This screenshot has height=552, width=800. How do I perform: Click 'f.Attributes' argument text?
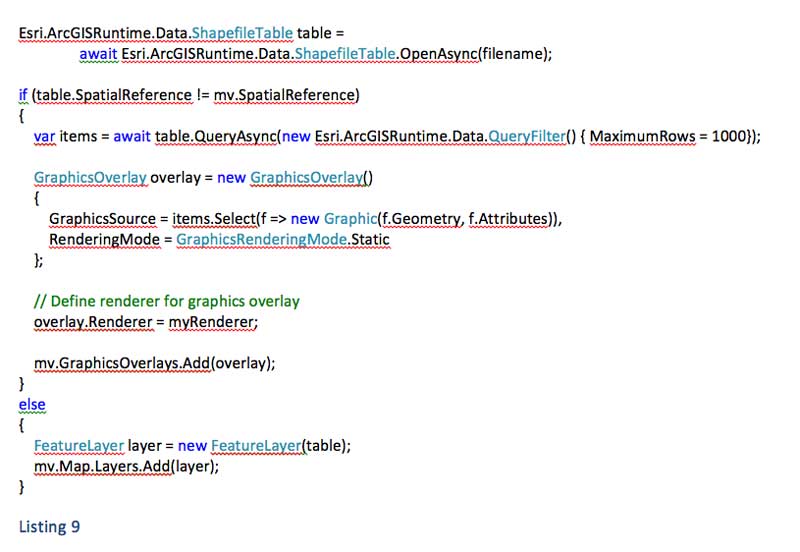[508, 219]
